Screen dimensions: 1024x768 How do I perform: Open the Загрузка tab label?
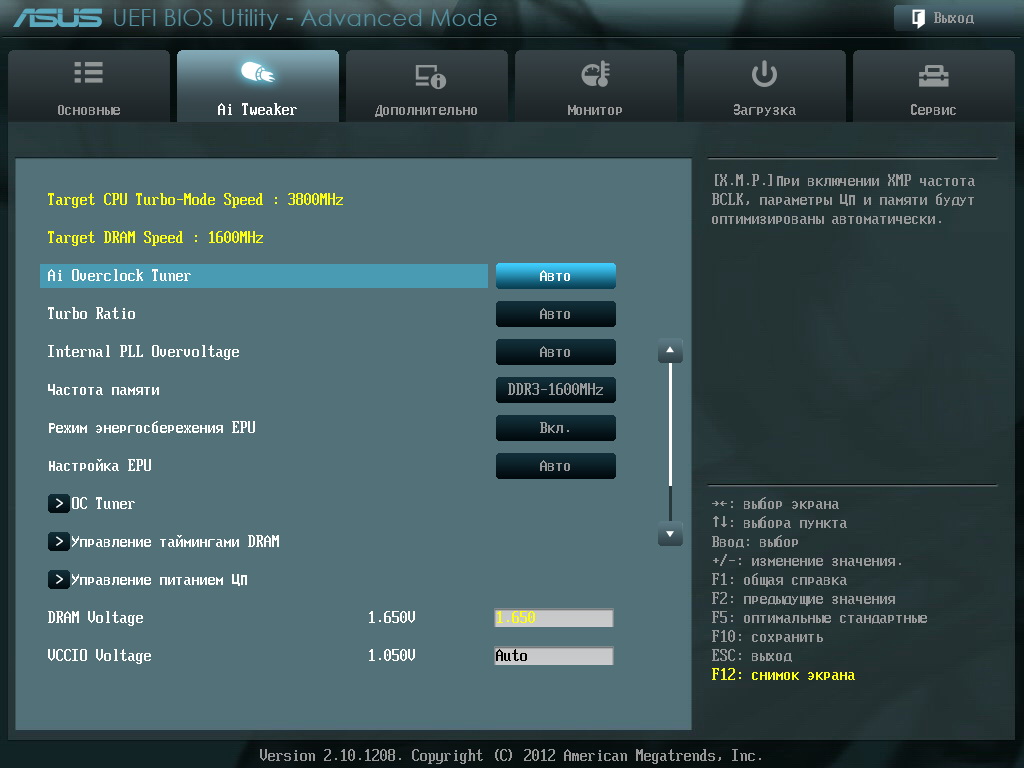pos(764,110)
